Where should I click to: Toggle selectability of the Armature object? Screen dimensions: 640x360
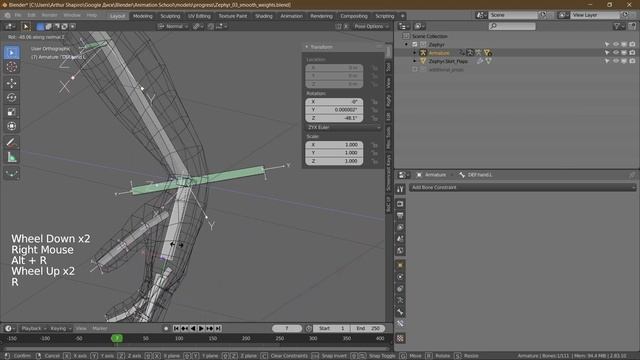(x=607, y=53)
